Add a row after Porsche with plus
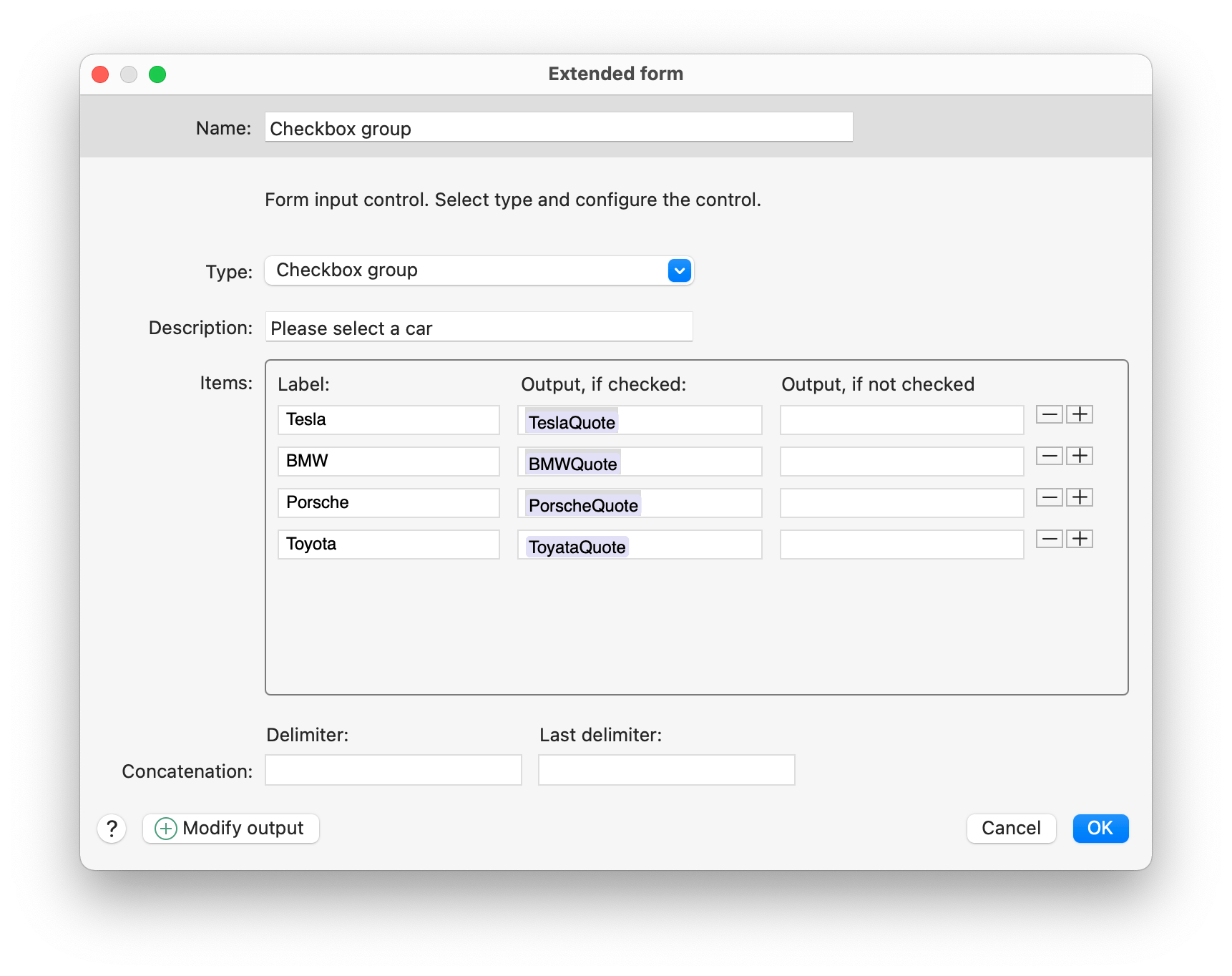Image resolution: width=1232 pixels, height=976 pixels. [1080, 497]
